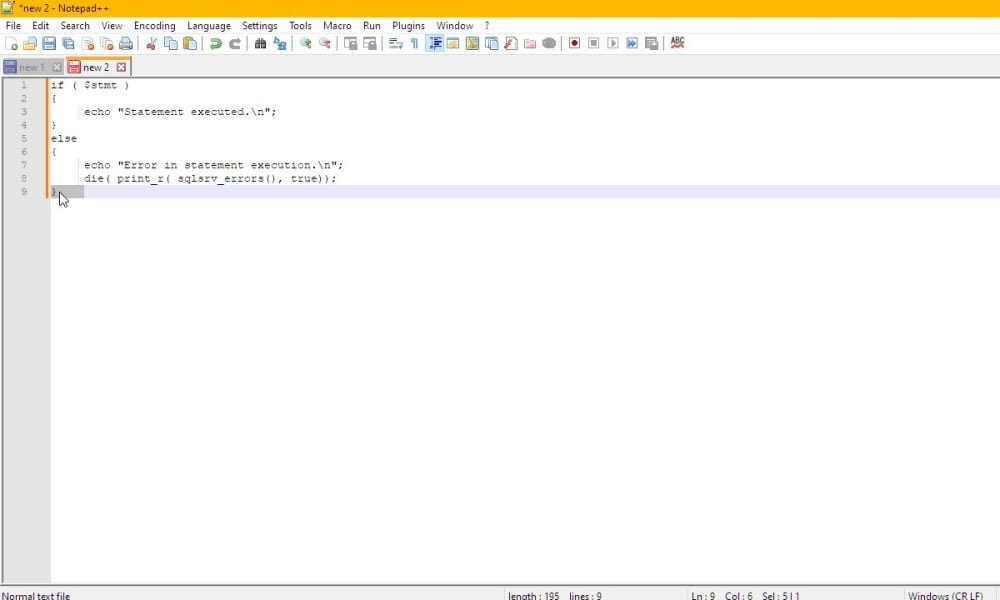Open the ? help menu

(487, 26)
